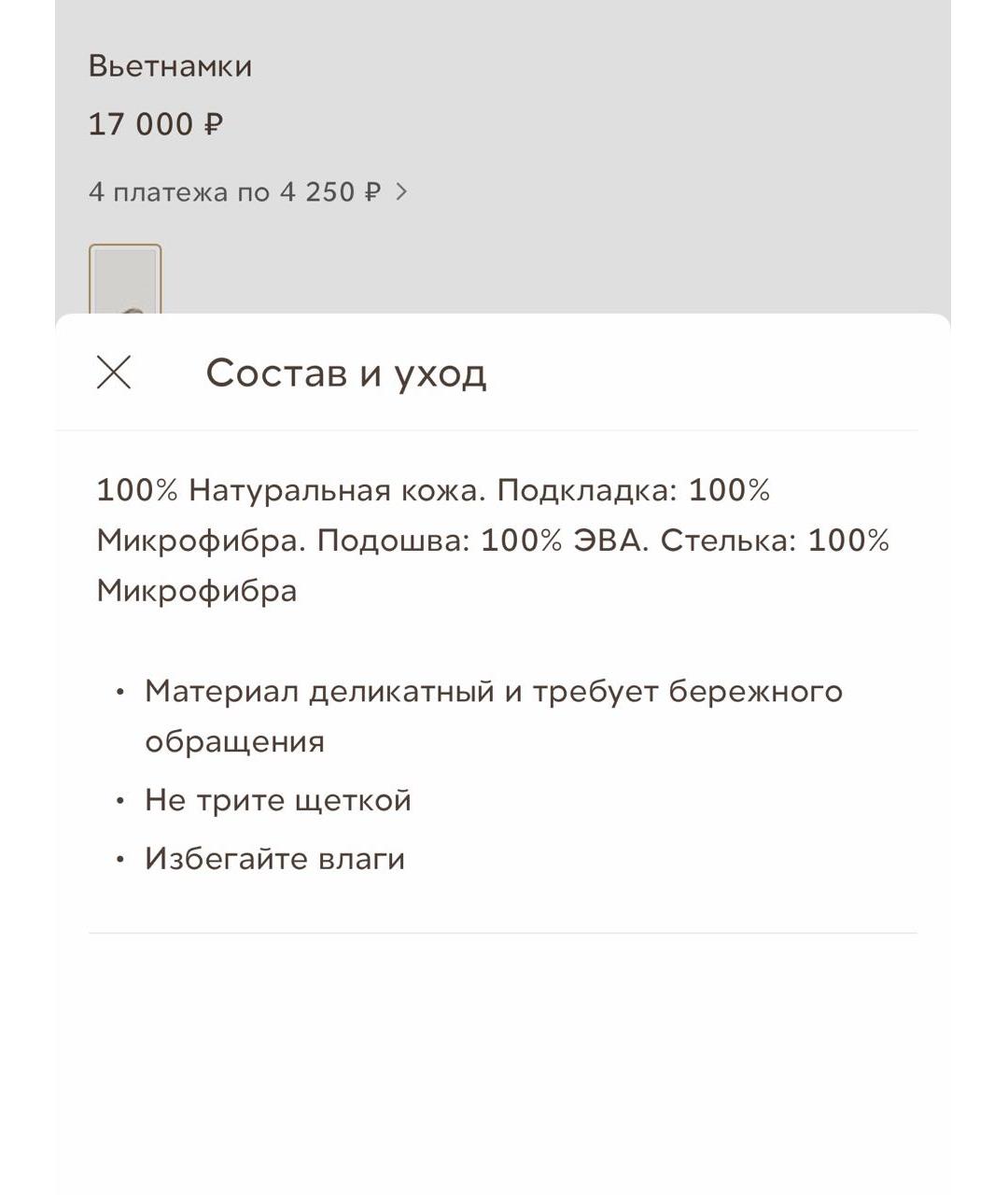
Task: Click the ruble sign after 17 000
Action: click(x=213, y=124)
